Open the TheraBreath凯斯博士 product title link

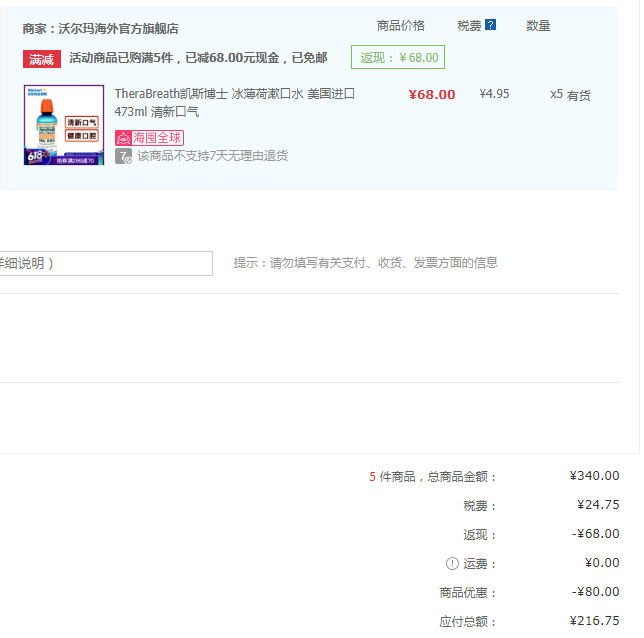tap(235, 103)
